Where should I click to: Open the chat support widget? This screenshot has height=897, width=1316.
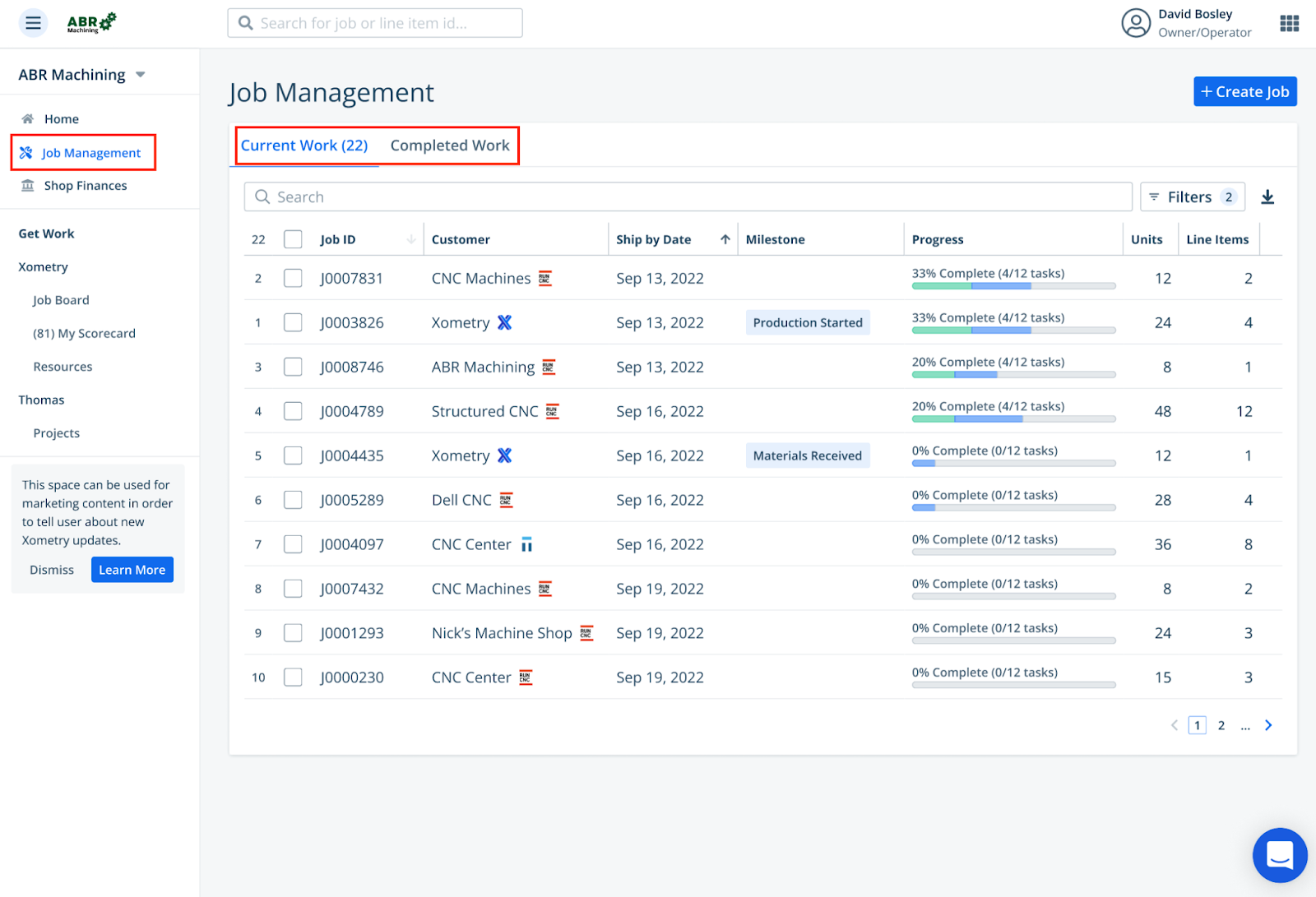point(1279,855)
